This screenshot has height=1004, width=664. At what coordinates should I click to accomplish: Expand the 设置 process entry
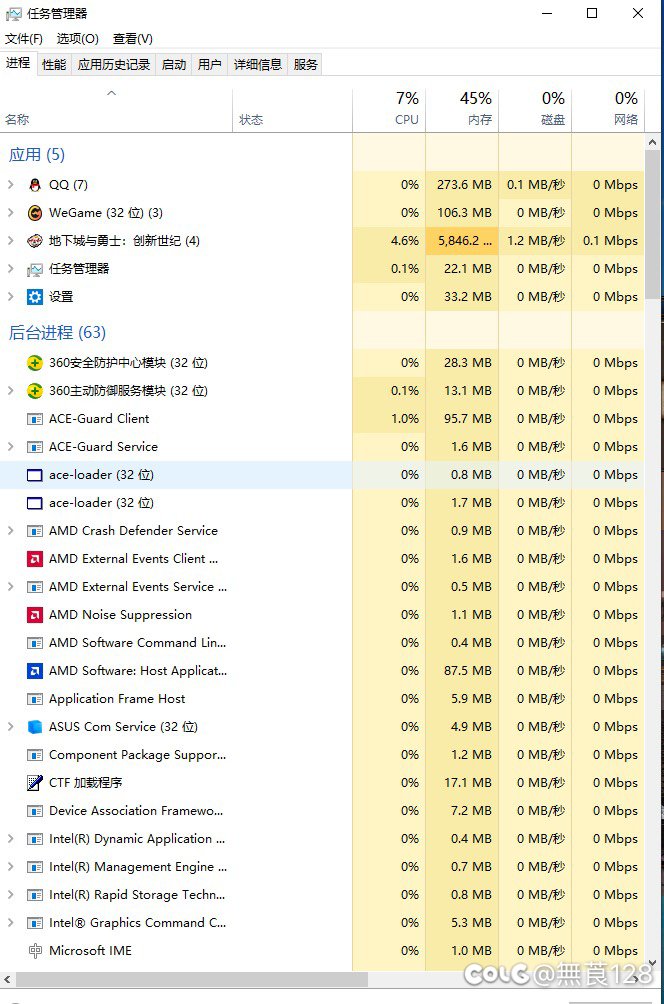pos(10,296)
